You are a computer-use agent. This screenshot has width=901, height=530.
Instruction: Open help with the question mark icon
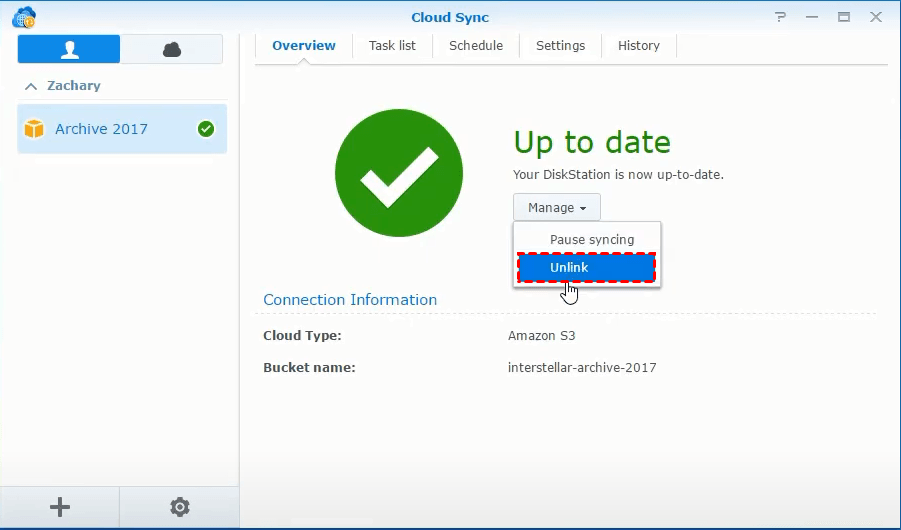pos(780,17)
